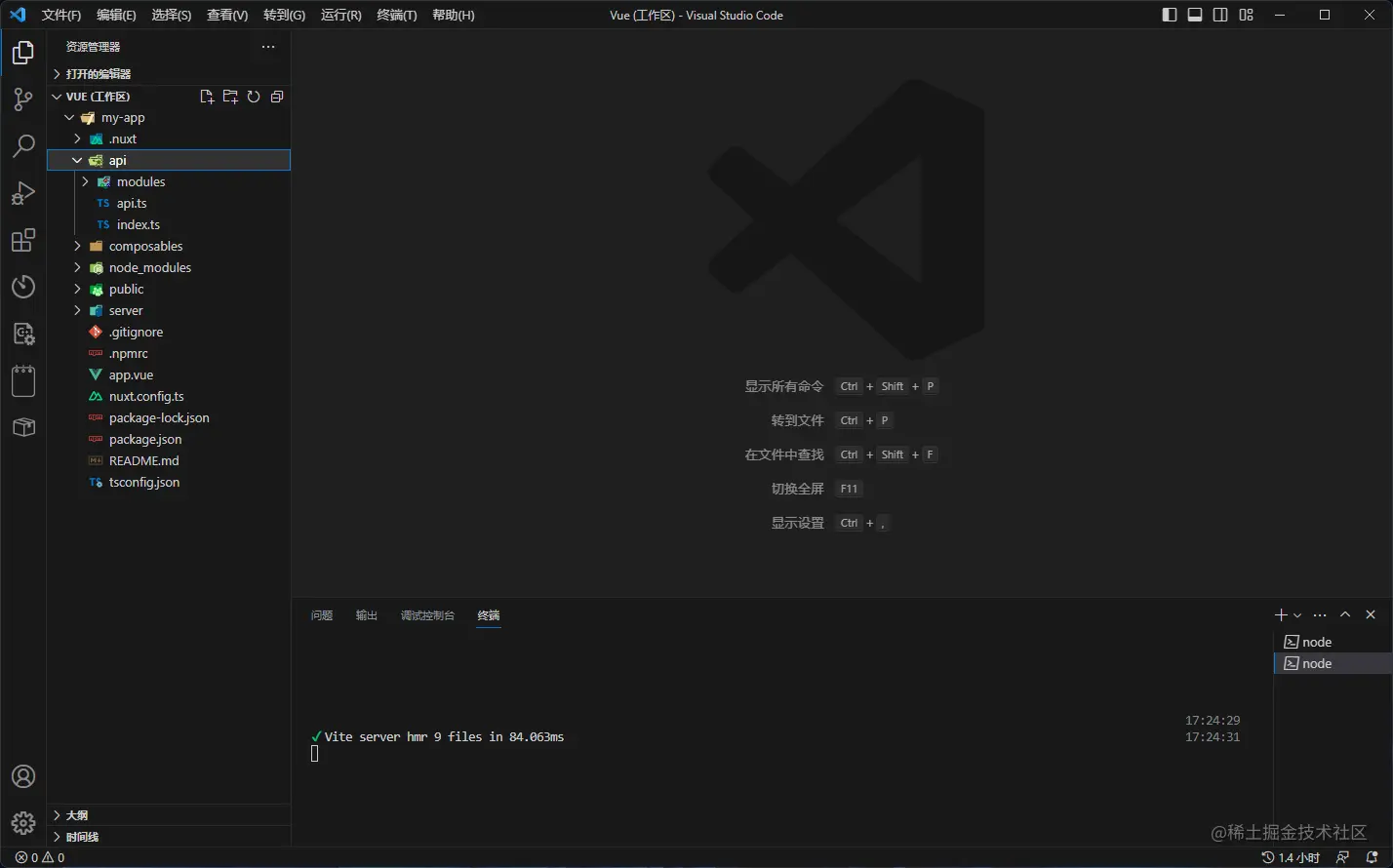Image resolution: width=1393 pixels, height=868 pixels.
Task: Open the Run menu (运行)
Action: click(340, 15)
